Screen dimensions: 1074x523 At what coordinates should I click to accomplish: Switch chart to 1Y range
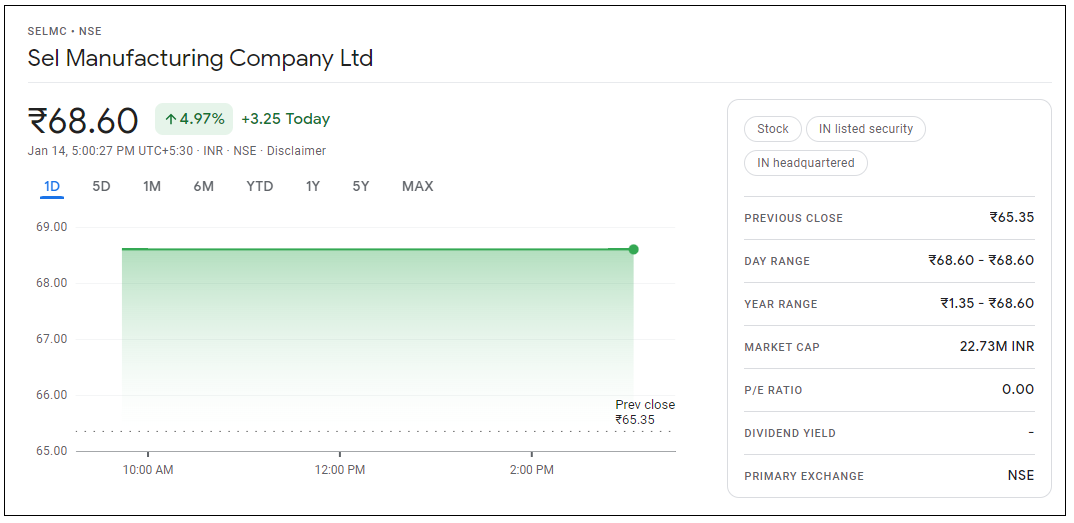point(313,186)
